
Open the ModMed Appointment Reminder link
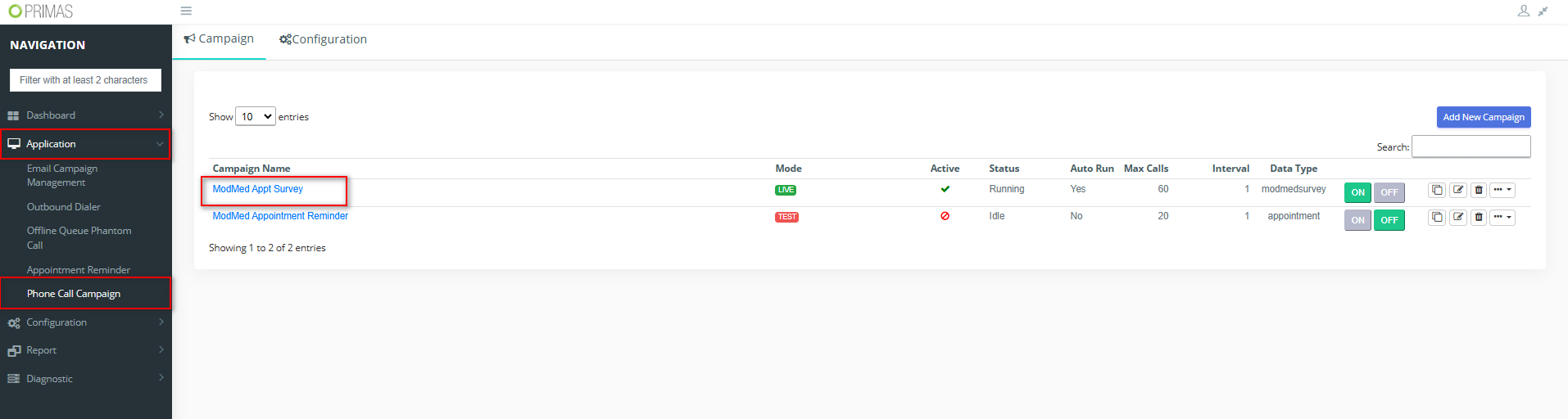coord(280,216)
